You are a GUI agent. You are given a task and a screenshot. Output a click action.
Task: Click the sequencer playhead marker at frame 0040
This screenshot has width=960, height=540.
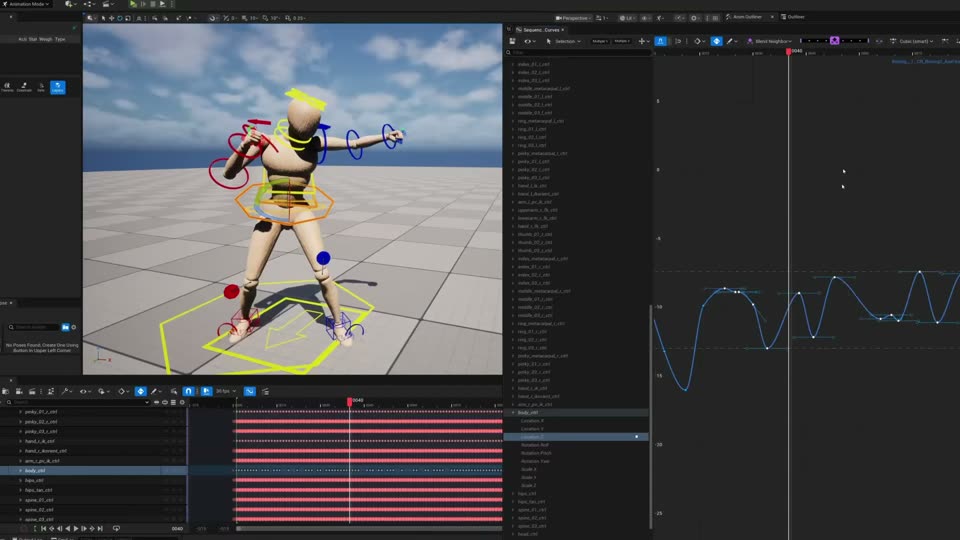tap(350, 402)
